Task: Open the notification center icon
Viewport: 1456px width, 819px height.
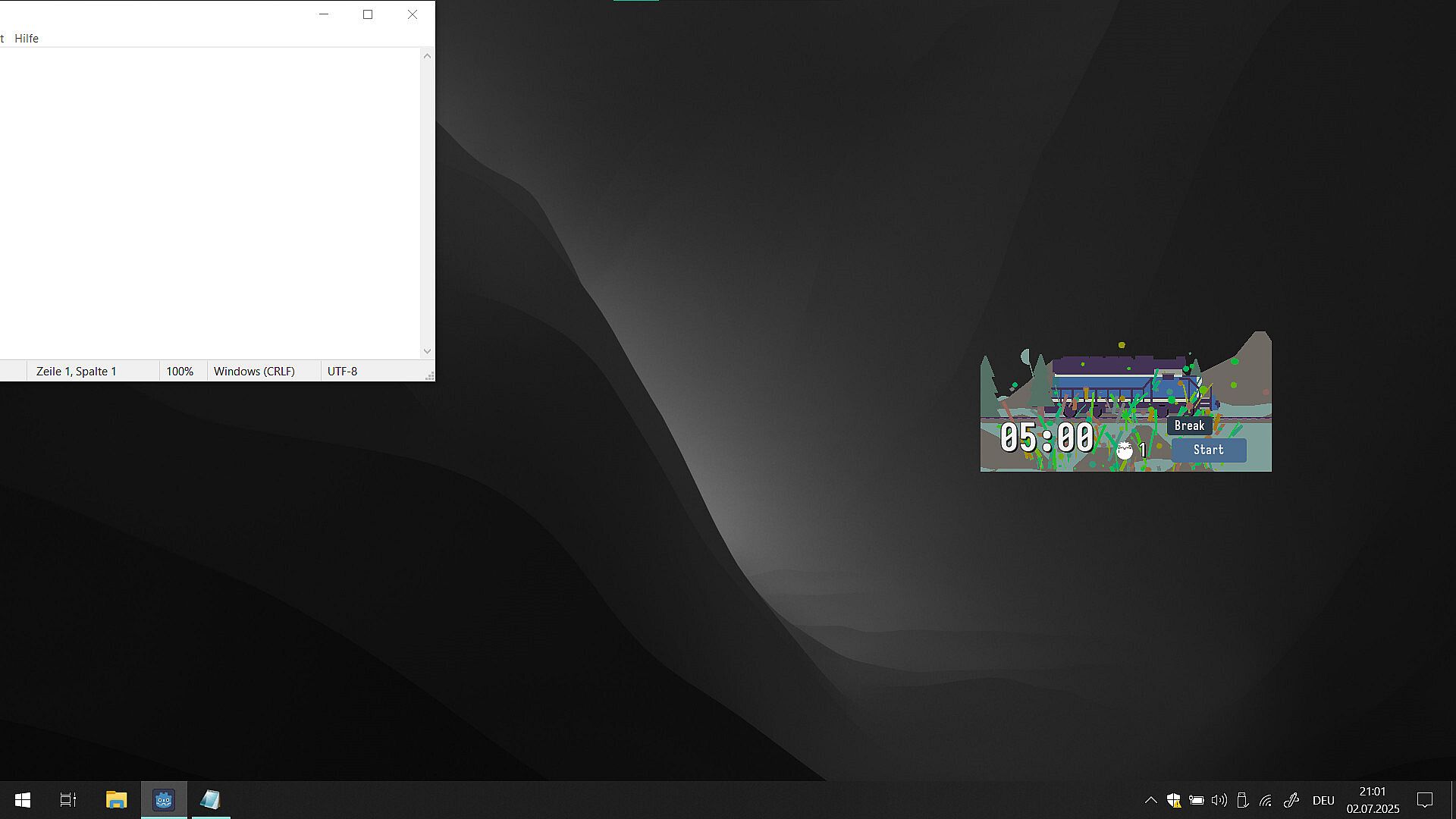Action: (1425, 800)
